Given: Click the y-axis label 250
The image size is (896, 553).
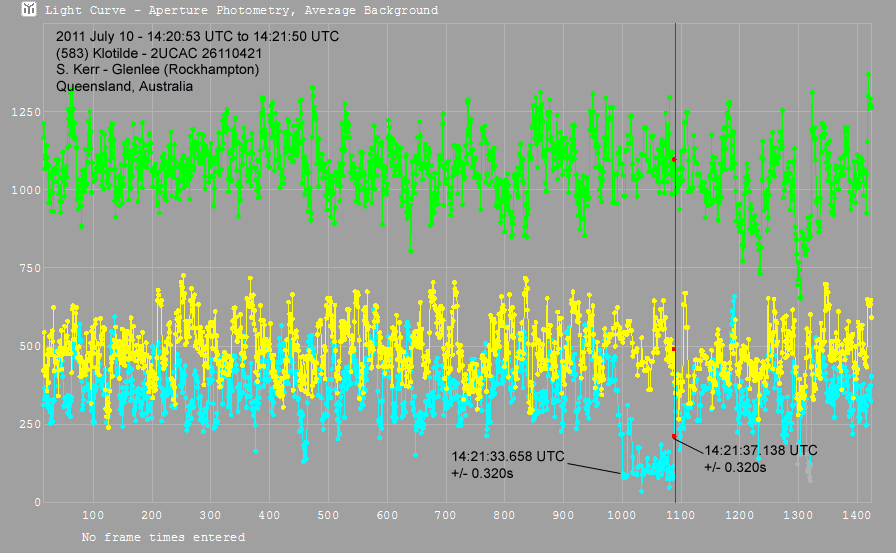Looking at the screenshot, I should click(x=30, y=424).
